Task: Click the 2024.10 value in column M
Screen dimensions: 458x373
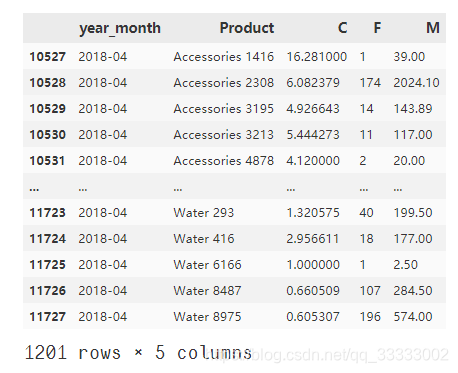Action: 416,83
